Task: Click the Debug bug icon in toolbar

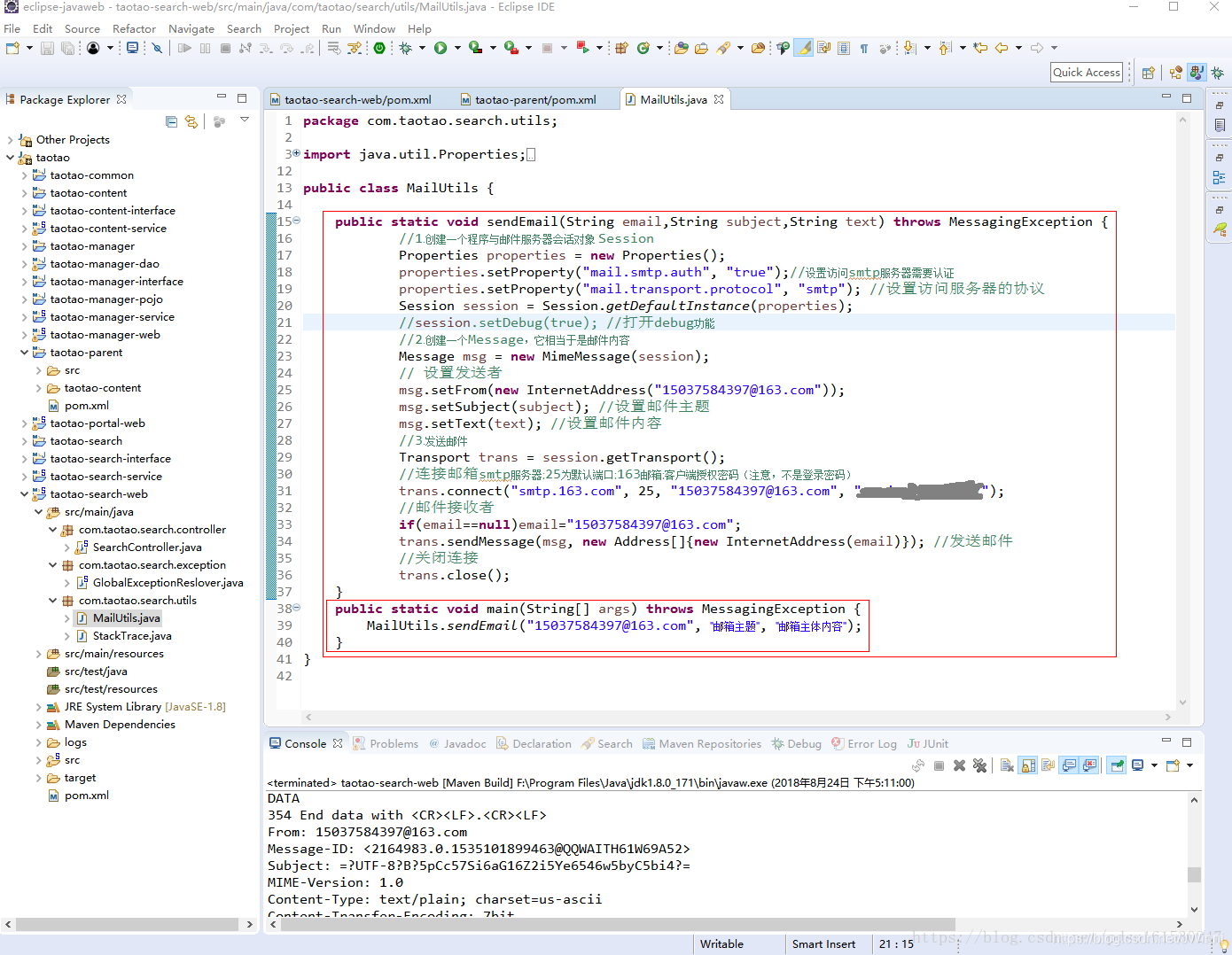Action: point(405,48)
